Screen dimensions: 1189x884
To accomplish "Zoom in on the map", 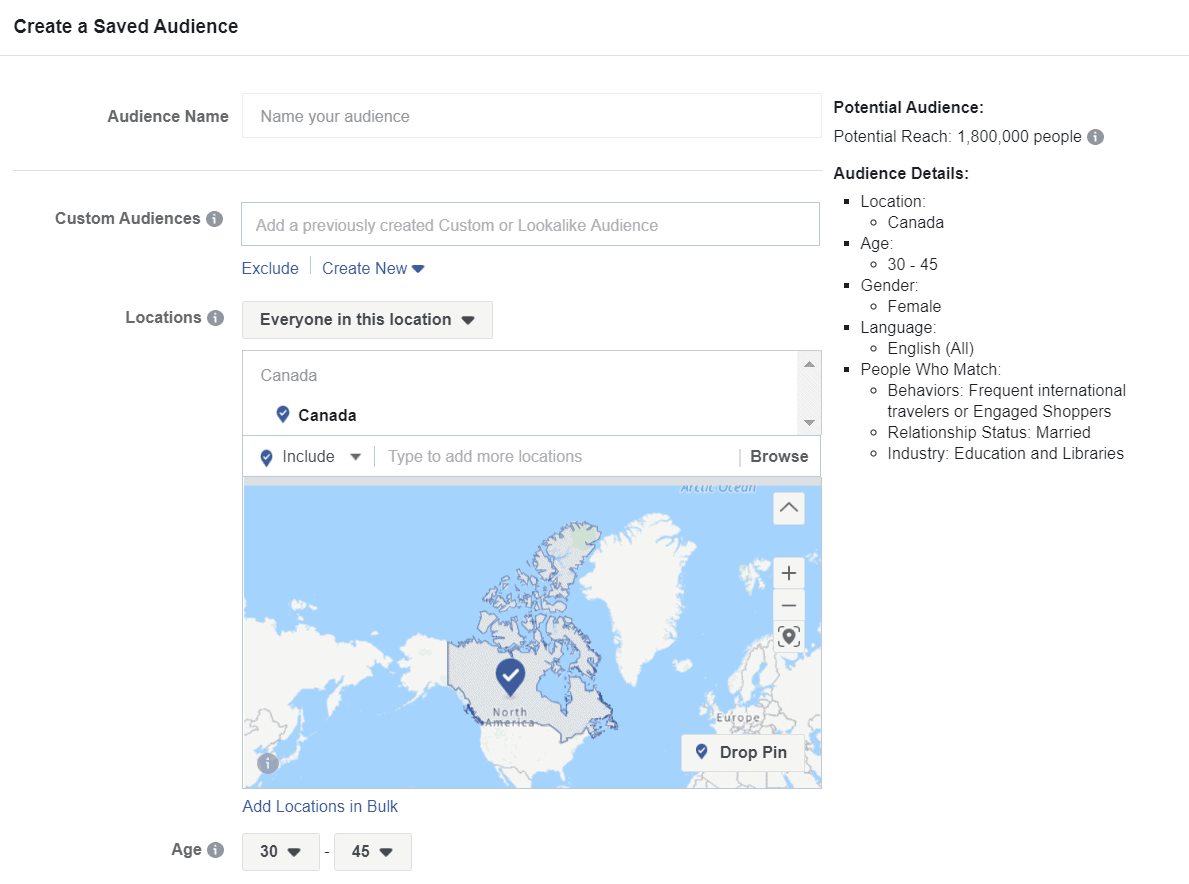I will (x=789, y=572).
